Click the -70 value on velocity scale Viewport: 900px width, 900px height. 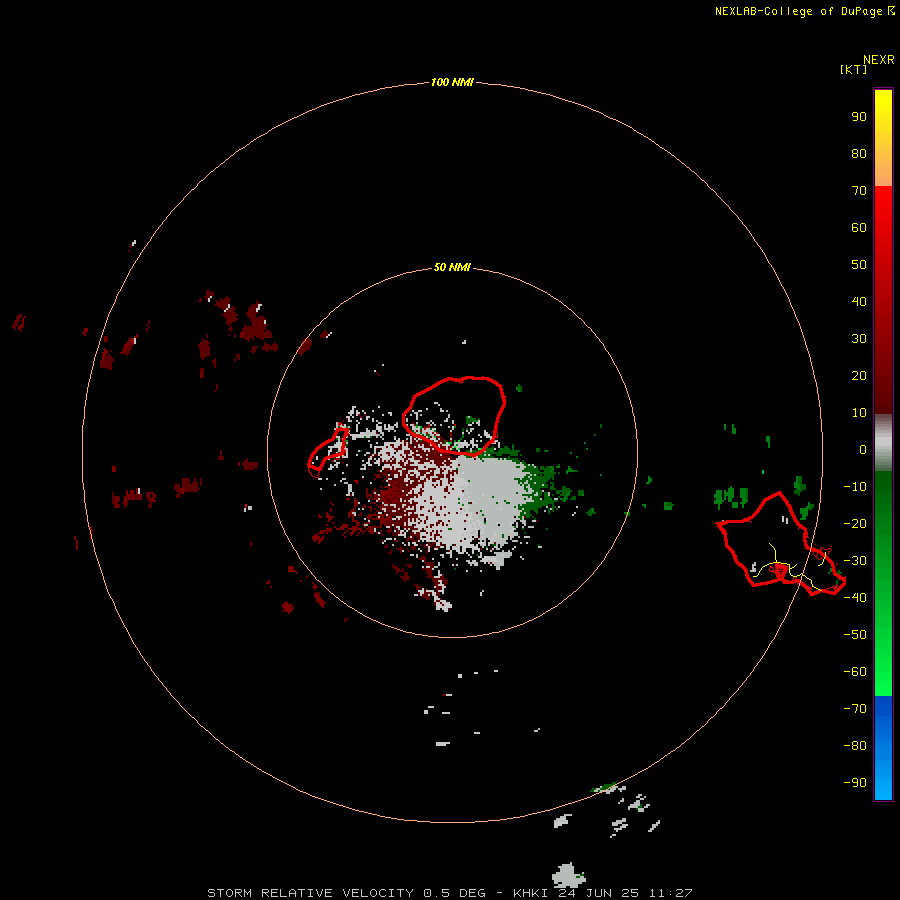pyautogui.click(x=855, y=709)
